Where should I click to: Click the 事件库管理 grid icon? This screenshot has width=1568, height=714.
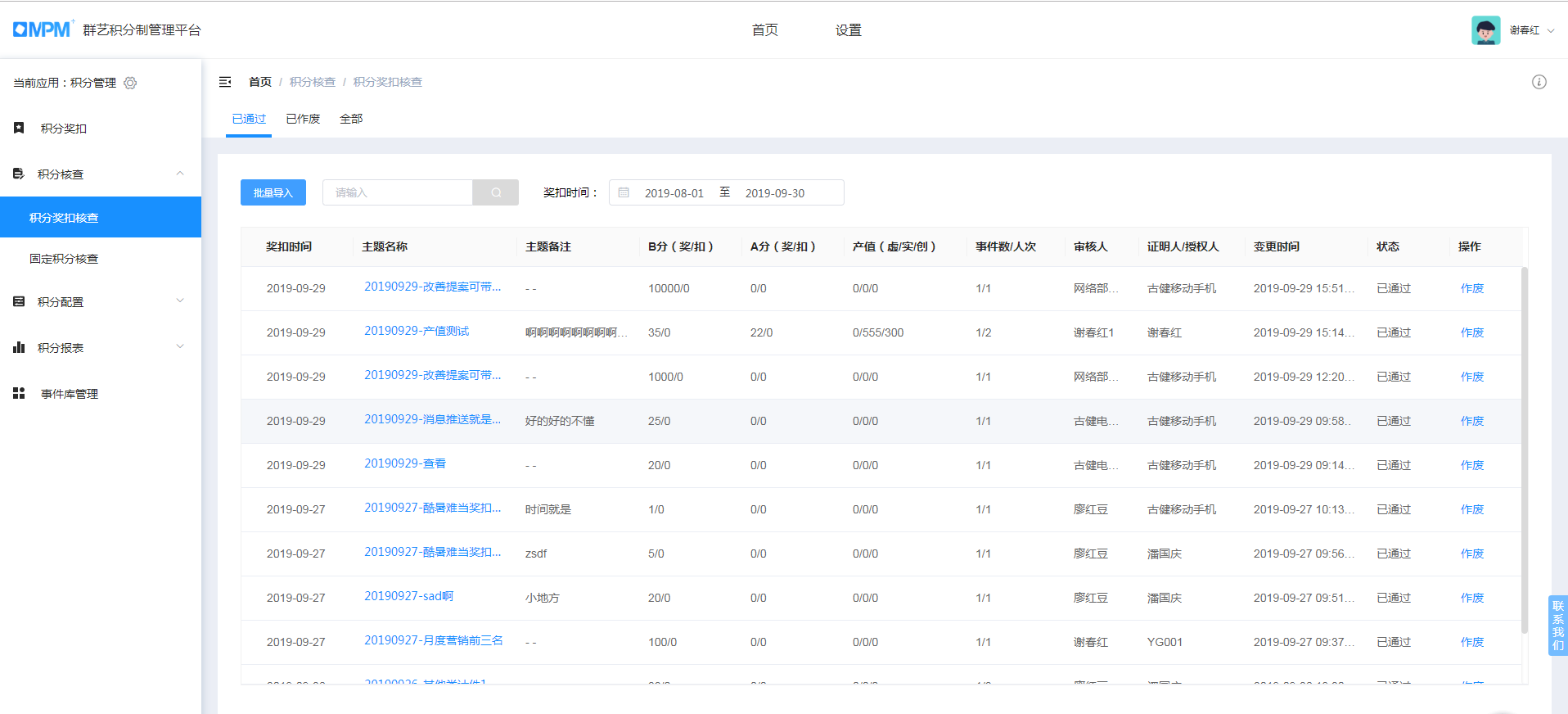click(x=19, y=393)
